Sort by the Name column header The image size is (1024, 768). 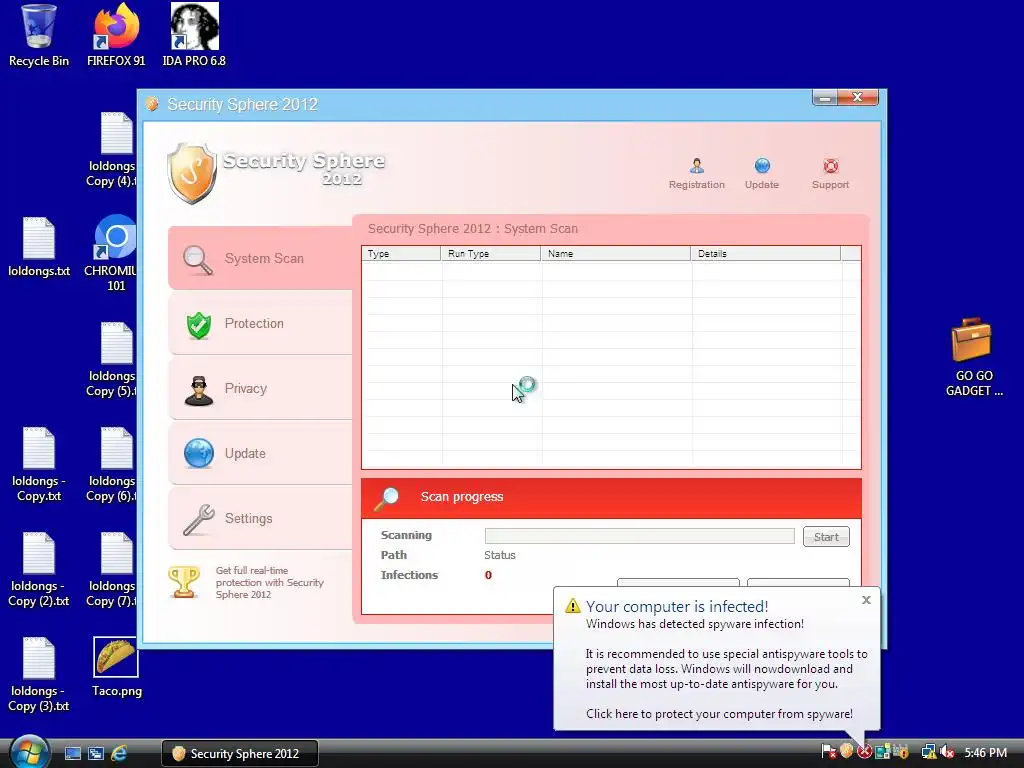click(615, 253)
